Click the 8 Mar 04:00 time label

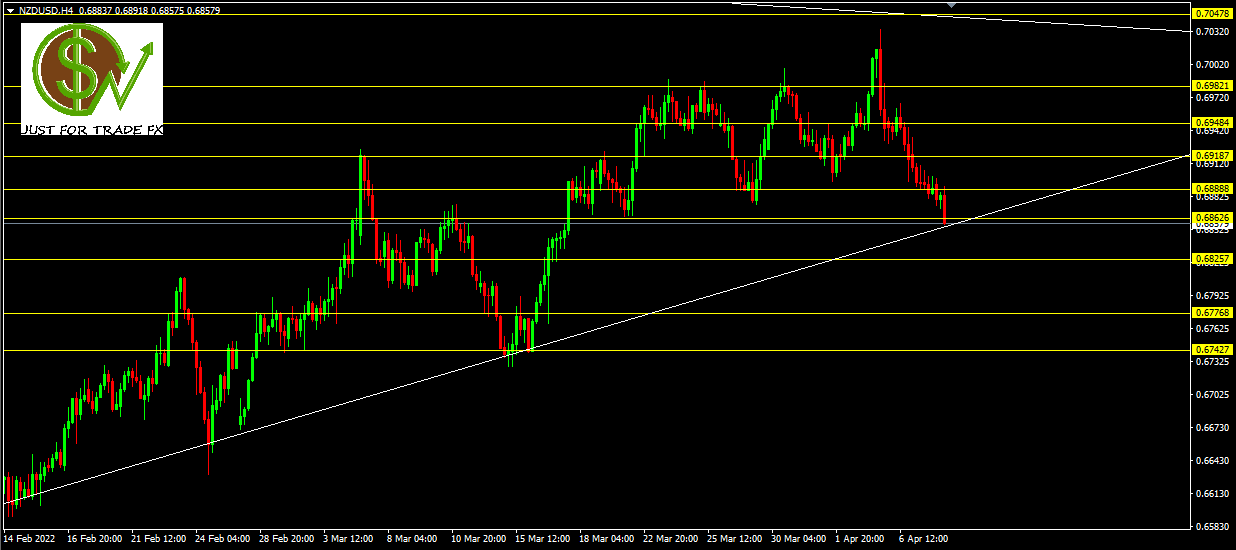tap(413, 539)
